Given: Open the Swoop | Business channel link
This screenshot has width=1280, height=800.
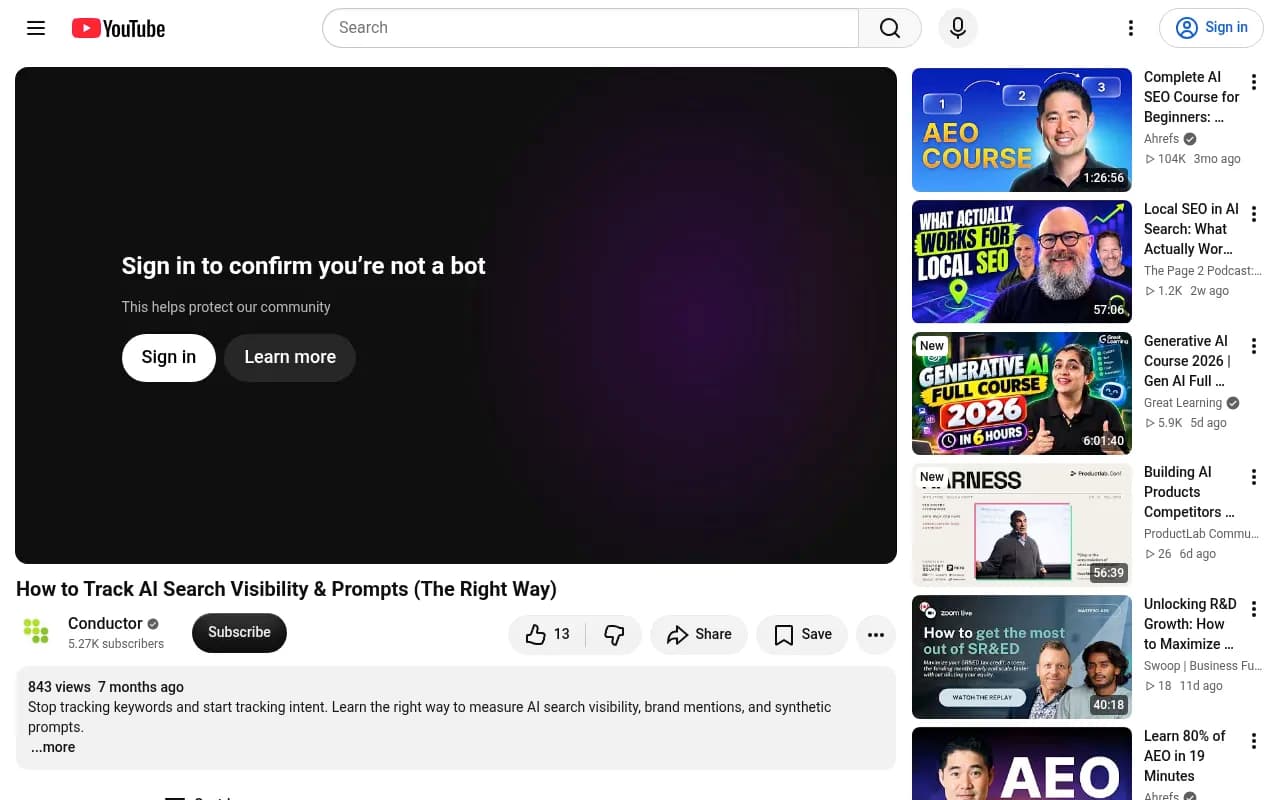Looking at the screenshot, I should pyautogui.click(x=1203, y=666).
